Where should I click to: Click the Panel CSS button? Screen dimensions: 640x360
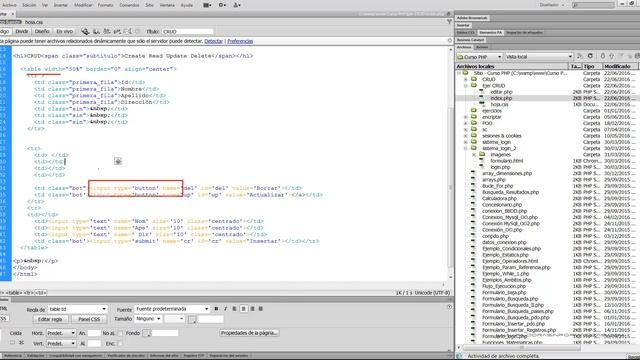[89, 319]
